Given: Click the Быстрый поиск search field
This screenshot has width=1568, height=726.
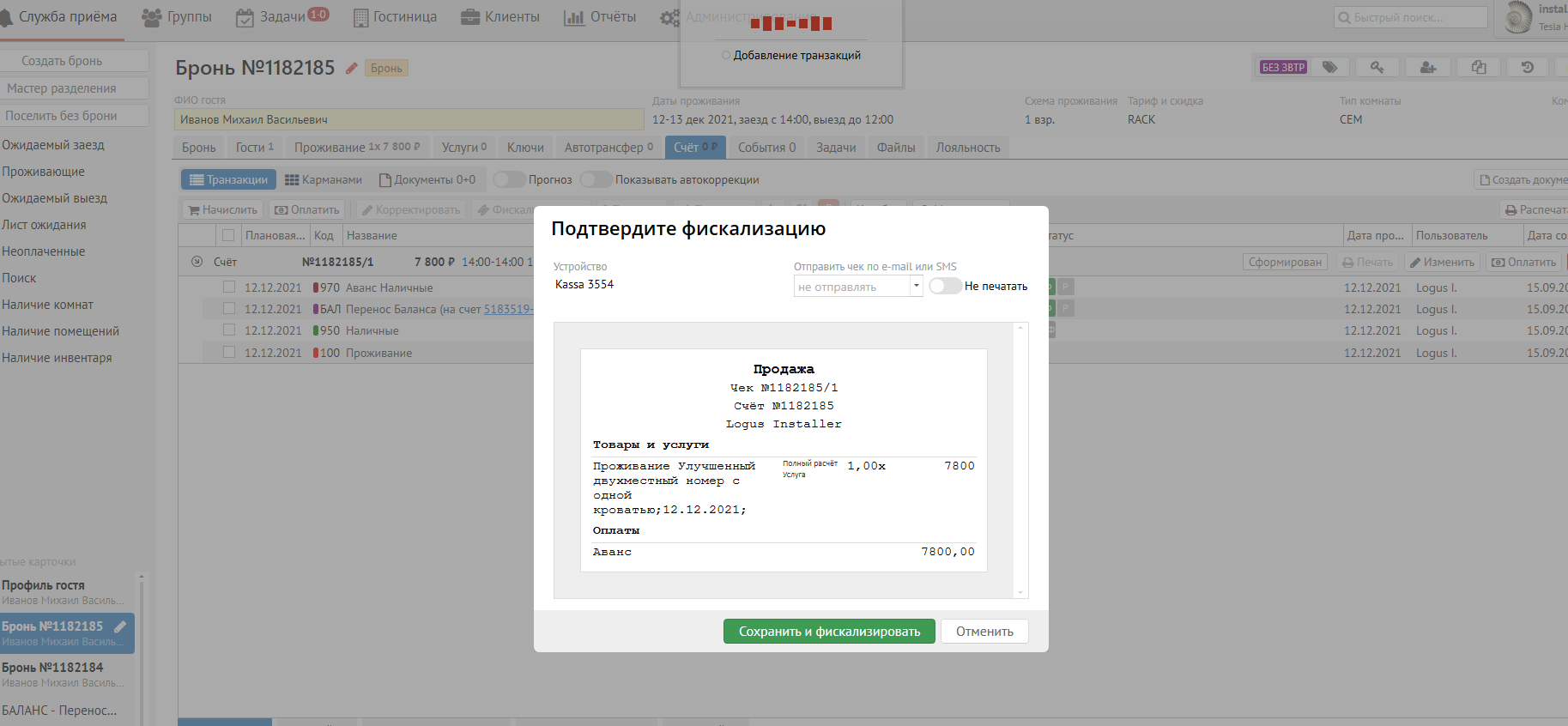Looking at the screenshot, I should (1411, 17).
